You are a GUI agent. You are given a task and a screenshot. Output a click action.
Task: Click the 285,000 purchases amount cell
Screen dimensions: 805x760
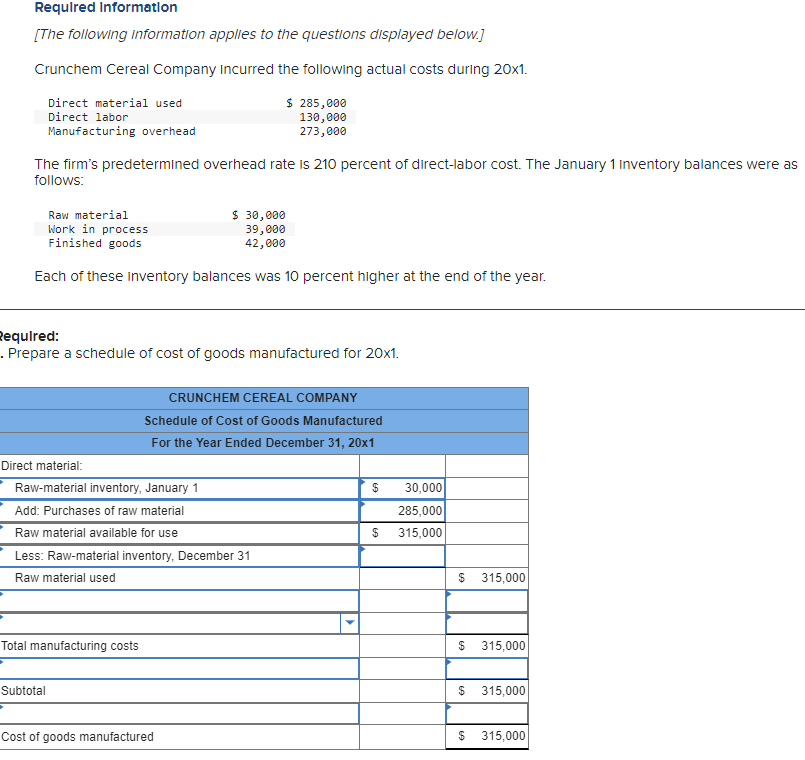[402, 511]
